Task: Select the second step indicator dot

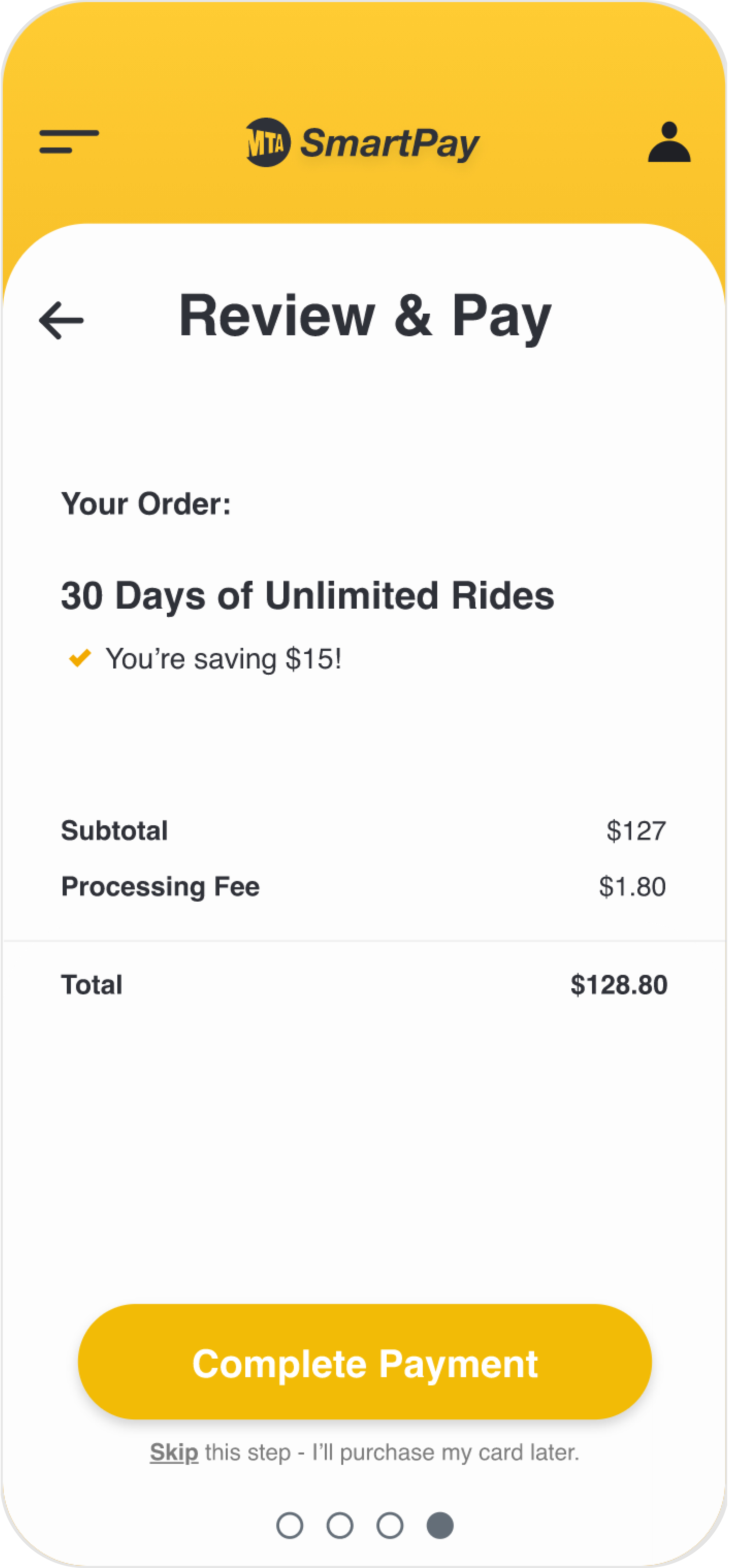Action: click(x=340, y=1525)
